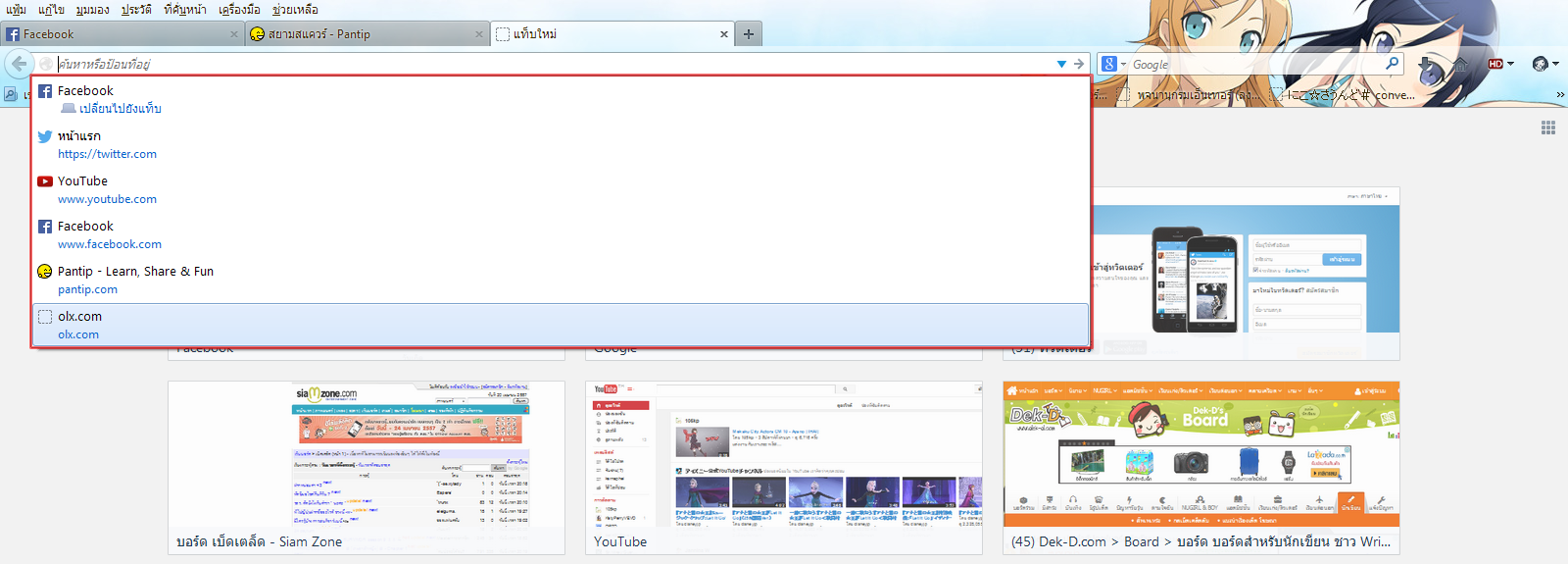Open the ช่วยเหลือ menu

click(x=295, y=10)
